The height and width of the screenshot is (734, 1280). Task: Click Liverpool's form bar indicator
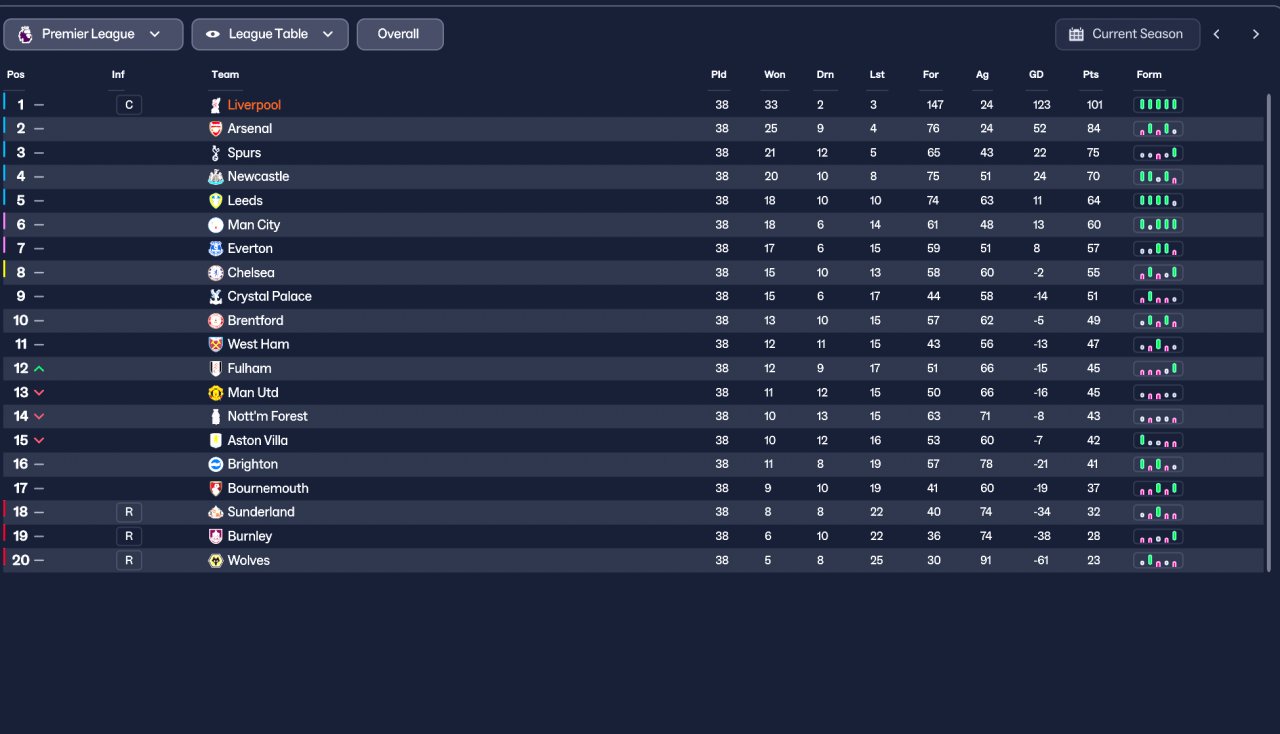[x=1158, y=105]
